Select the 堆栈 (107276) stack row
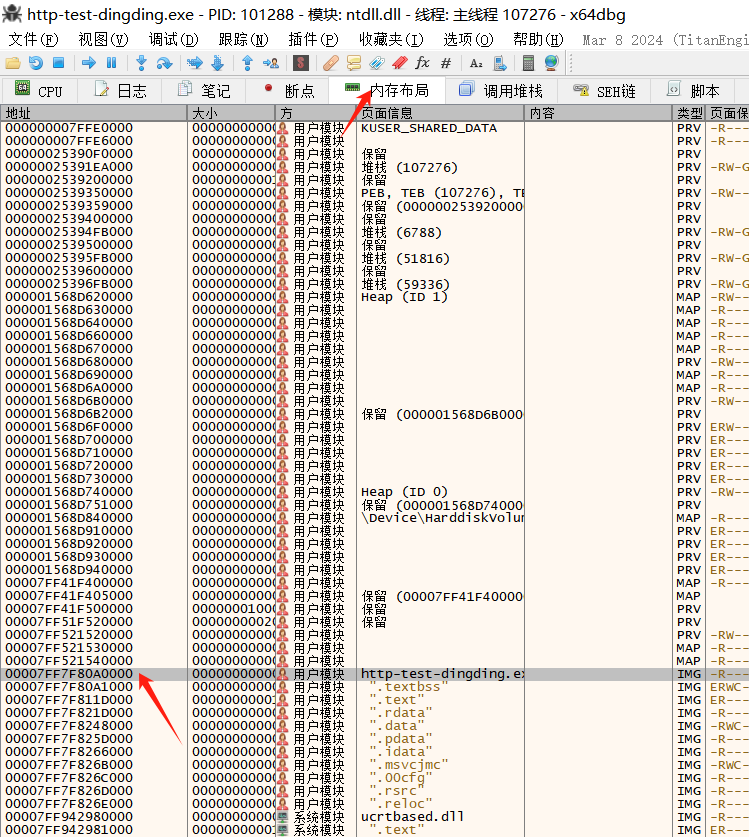The width and height of the screenshot is (749, 837). (x=375, y=167)
